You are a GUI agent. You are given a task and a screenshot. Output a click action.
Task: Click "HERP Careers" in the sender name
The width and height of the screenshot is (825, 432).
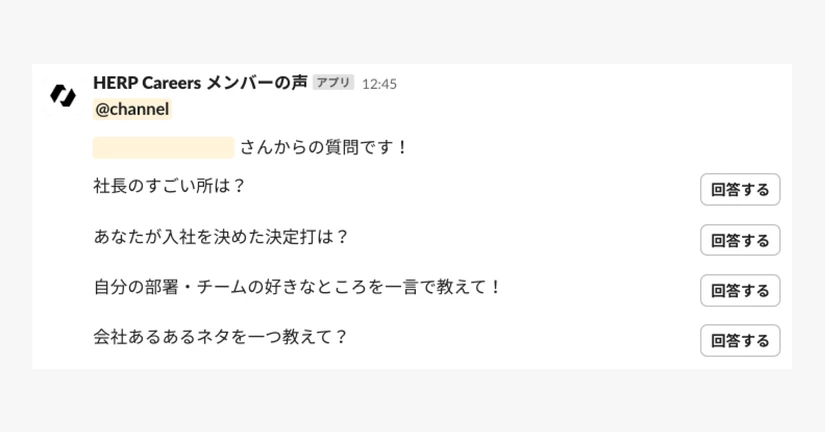(147, 83)
